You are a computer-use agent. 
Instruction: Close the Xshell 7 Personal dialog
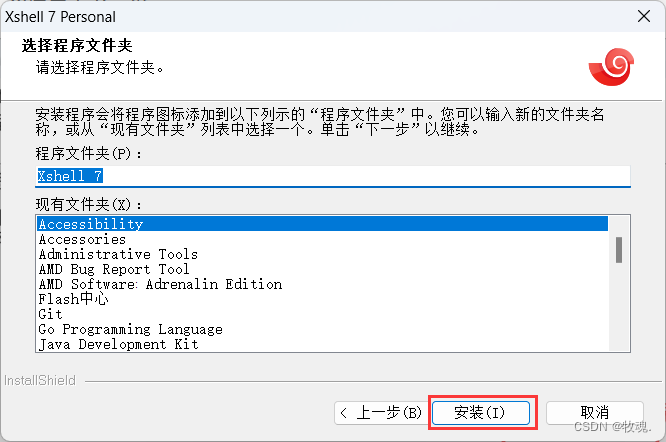click(x=644, y=17)
